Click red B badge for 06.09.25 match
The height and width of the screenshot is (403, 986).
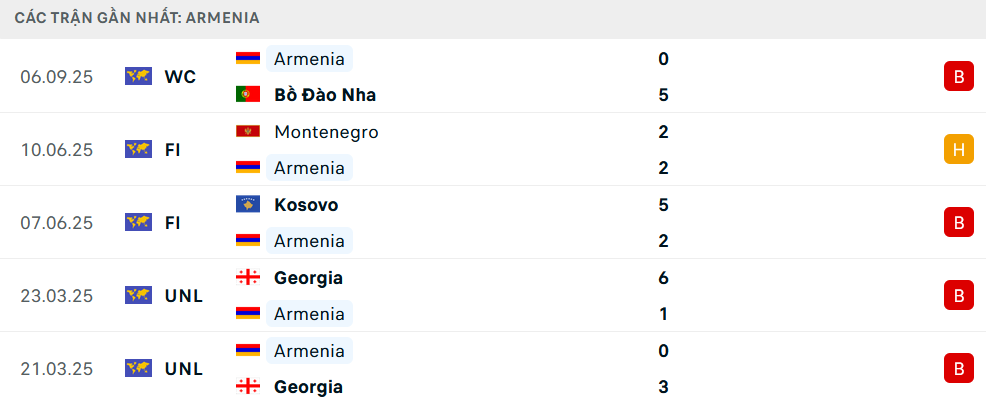pos(958,77)
